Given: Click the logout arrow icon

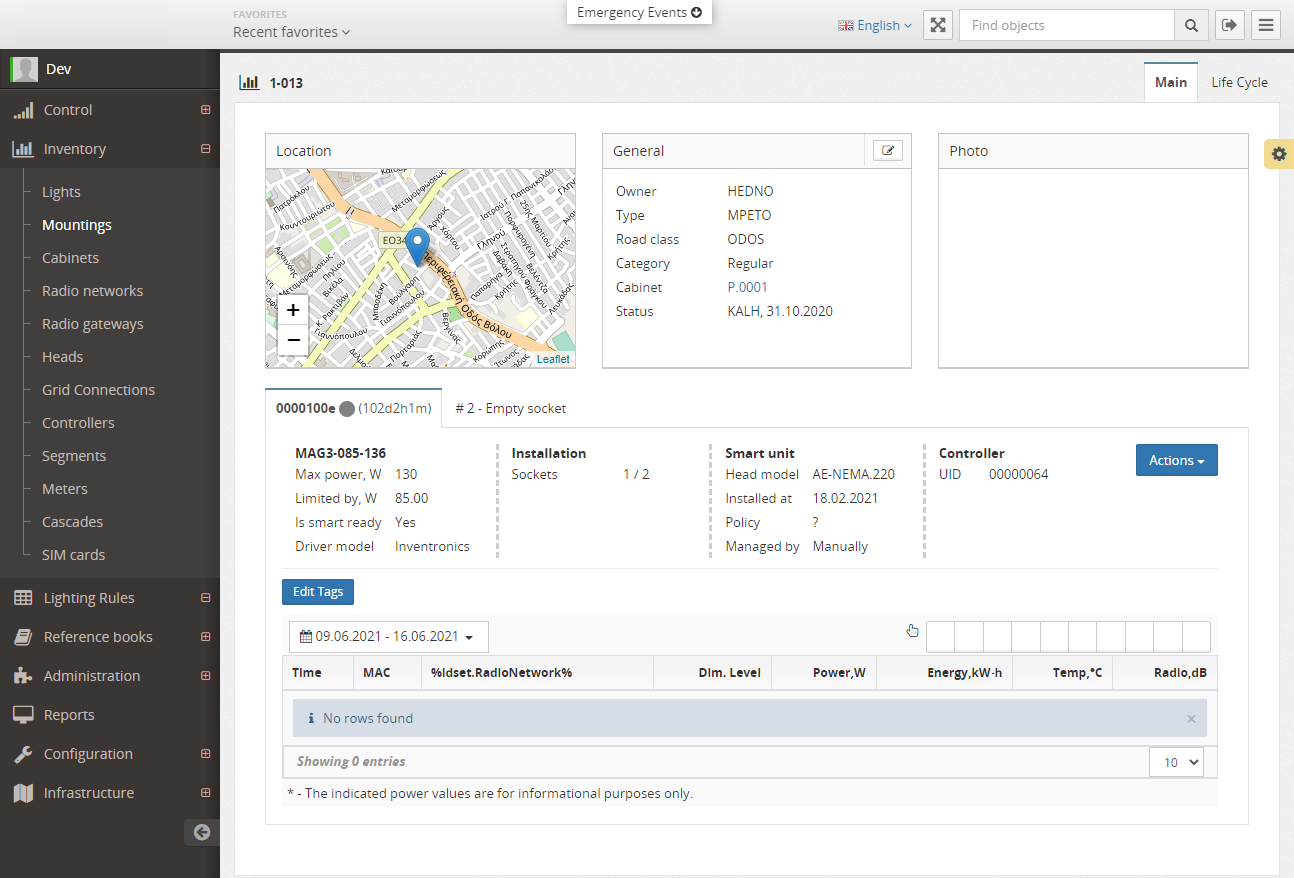Looking at the screenshot, I should (x=1229, y=25).
